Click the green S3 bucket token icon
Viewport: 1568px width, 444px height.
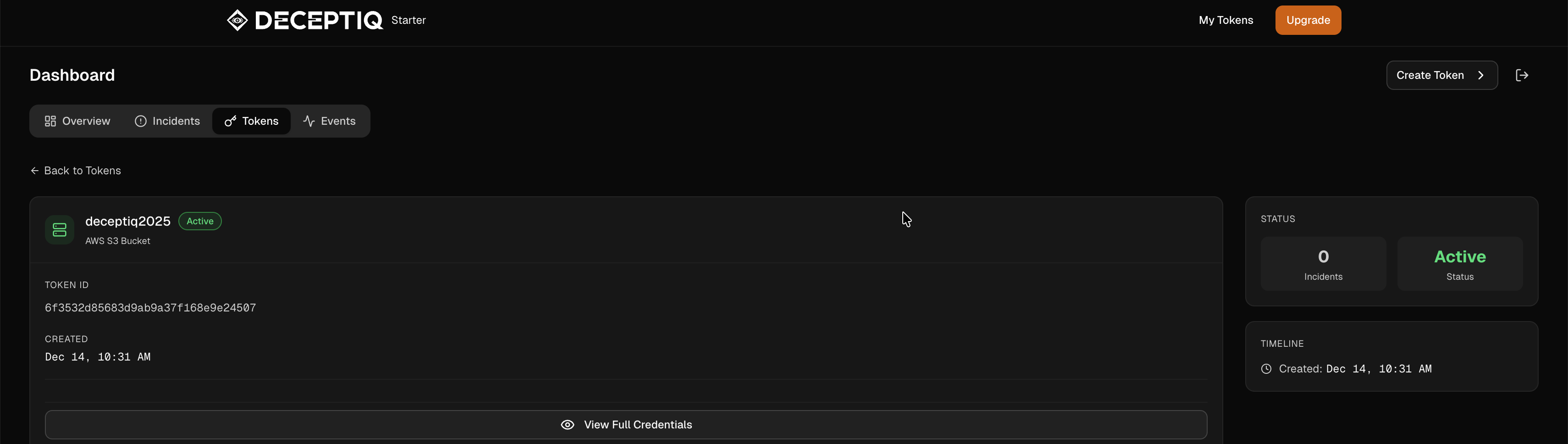click(60, 230)
